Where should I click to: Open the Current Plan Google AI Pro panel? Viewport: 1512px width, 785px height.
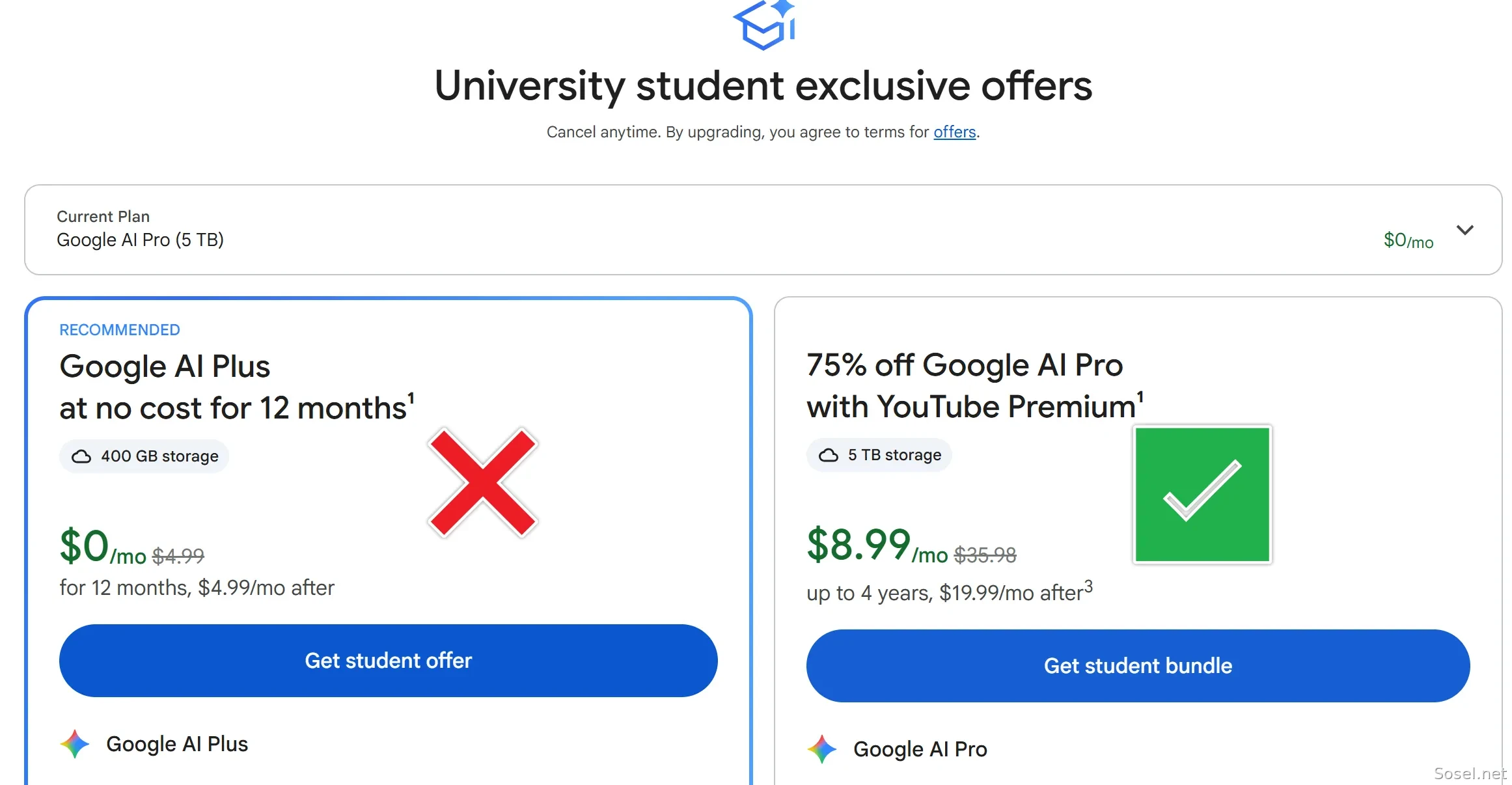pyautogui.click(x=763, y=230)
